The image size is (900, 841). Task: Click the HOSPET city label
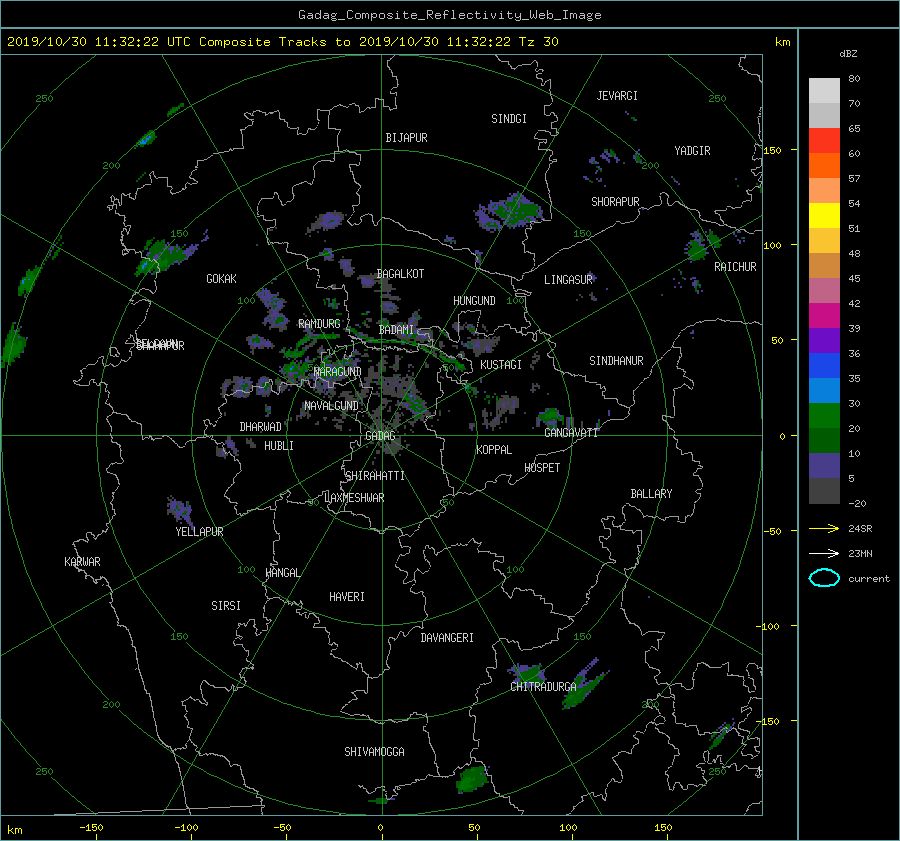click(542, 468)
